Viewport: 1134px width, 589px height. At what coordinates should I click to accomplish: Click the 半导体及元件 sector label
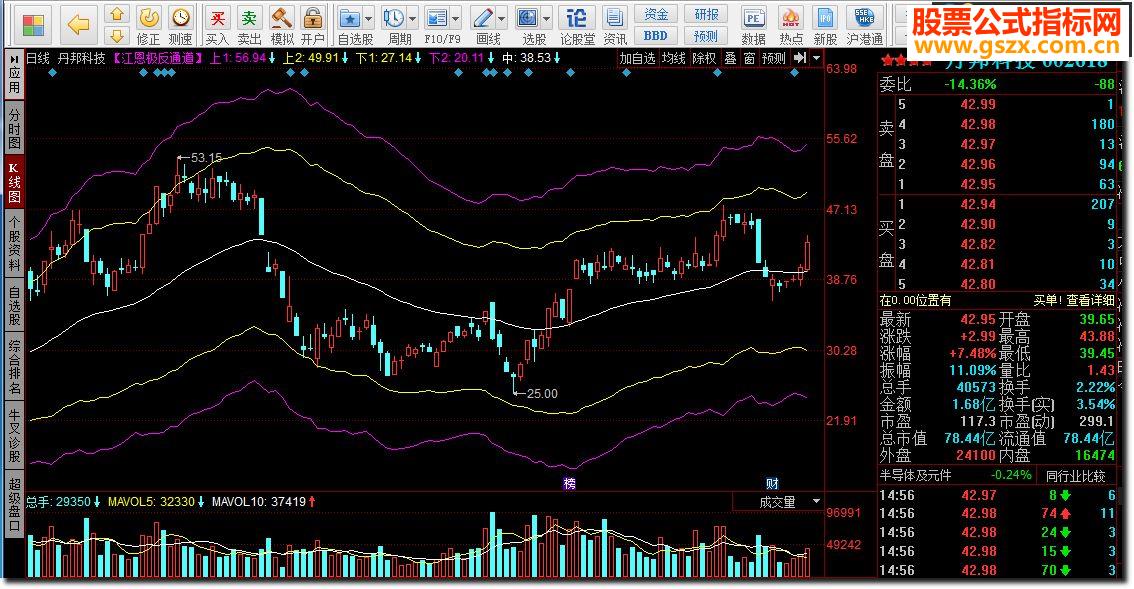(x=916, y=475)
